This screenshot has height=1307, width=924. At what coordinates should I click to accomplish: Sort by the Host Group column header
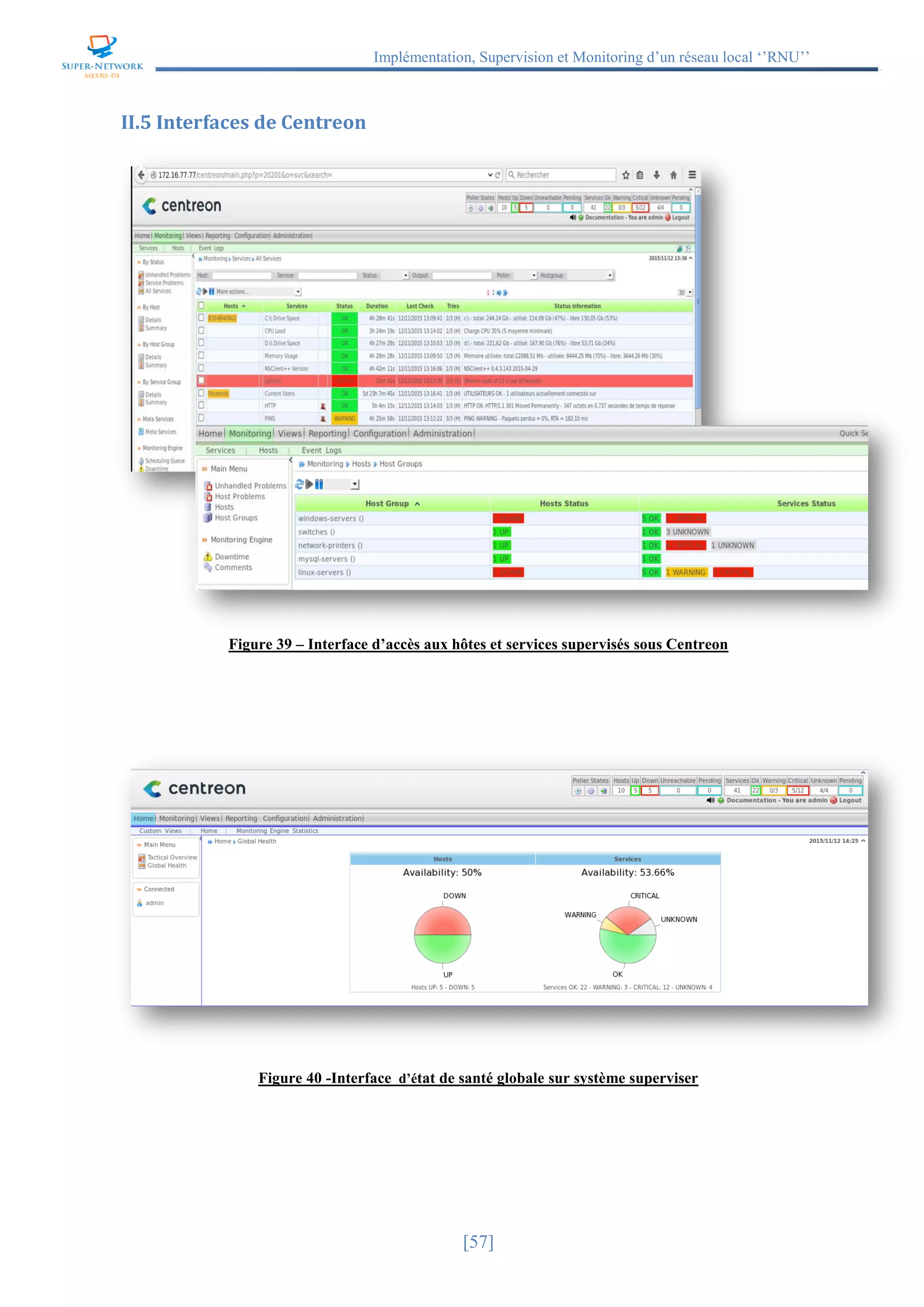[393, 504]
